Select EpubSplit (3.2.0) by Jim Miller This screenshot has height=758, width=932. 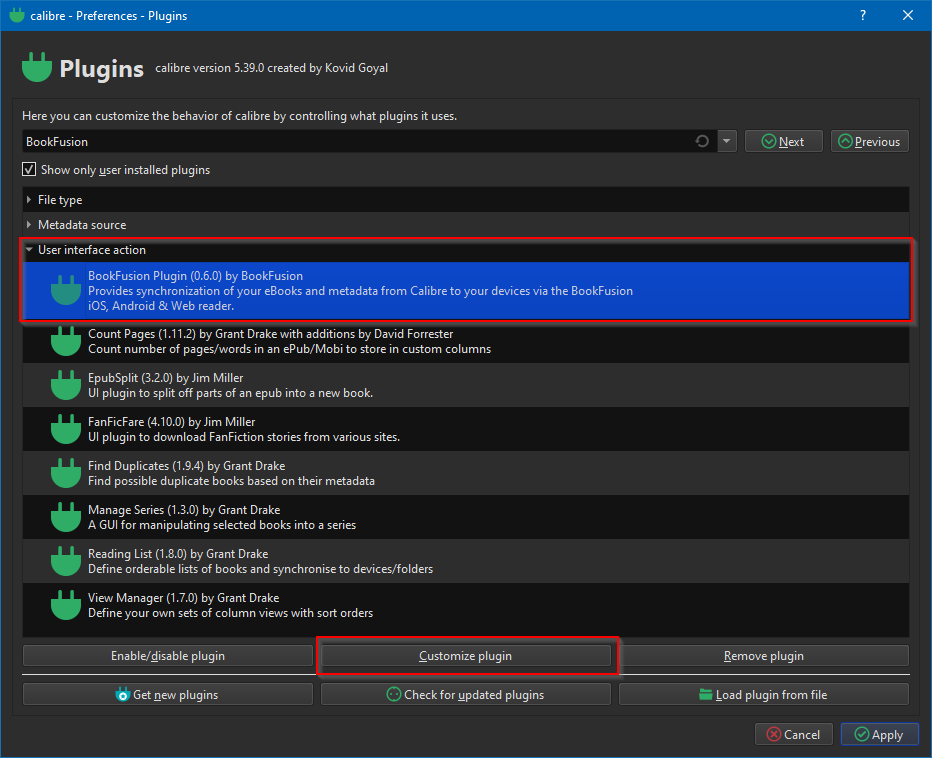[x=466, y=385]
